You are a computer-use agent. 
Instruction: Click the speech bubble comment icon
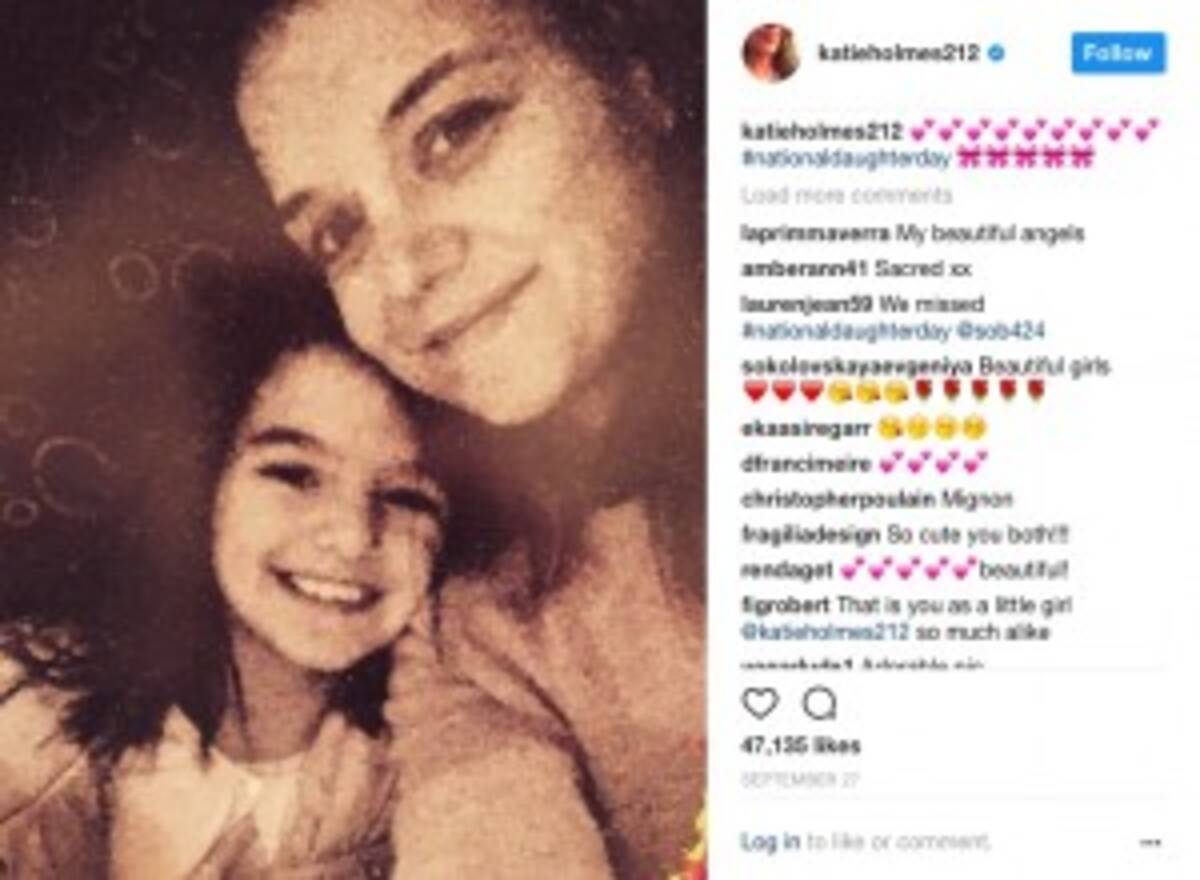819,704
